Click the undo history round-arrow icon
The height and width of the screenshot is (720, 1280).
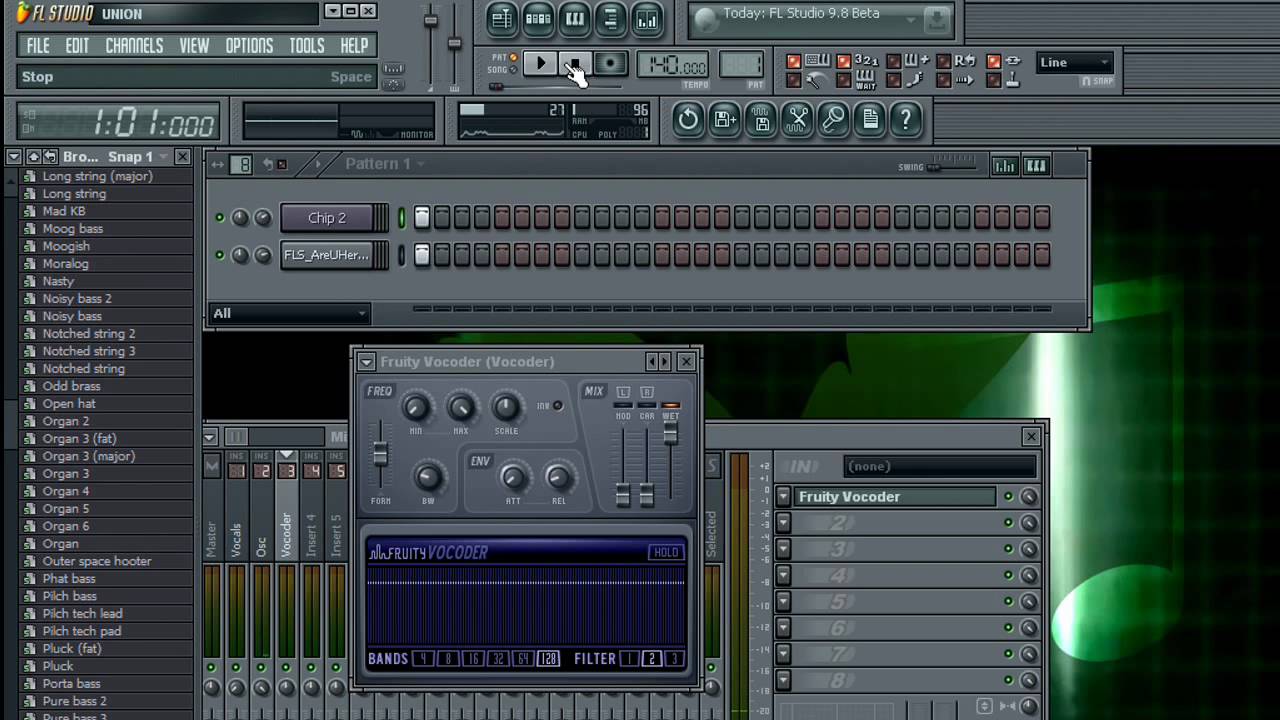(x=688, y=120)
